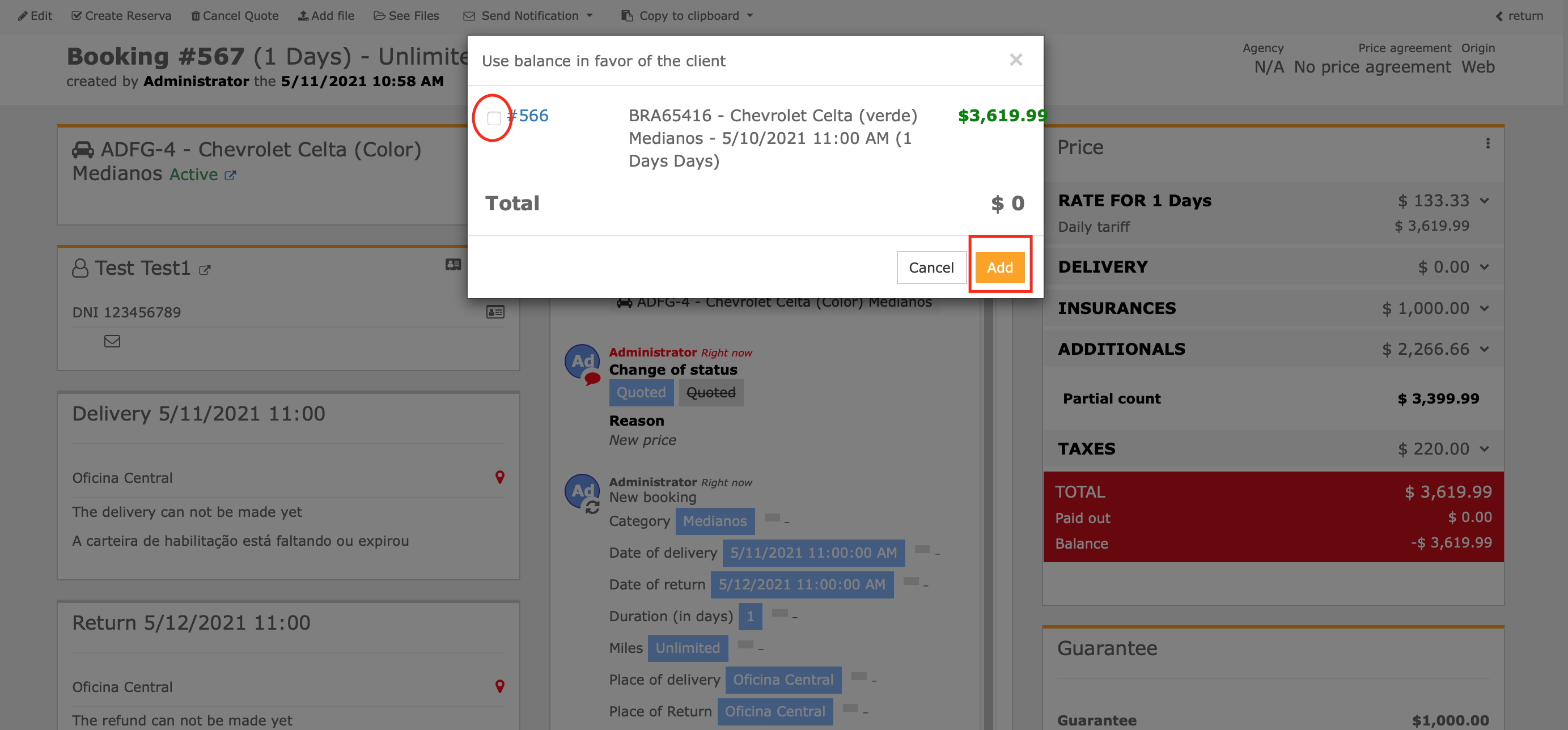This screenshot has height=730, width=1568.
Task: Click the Unlimited miles badge
Action: (x=687, y=648)
